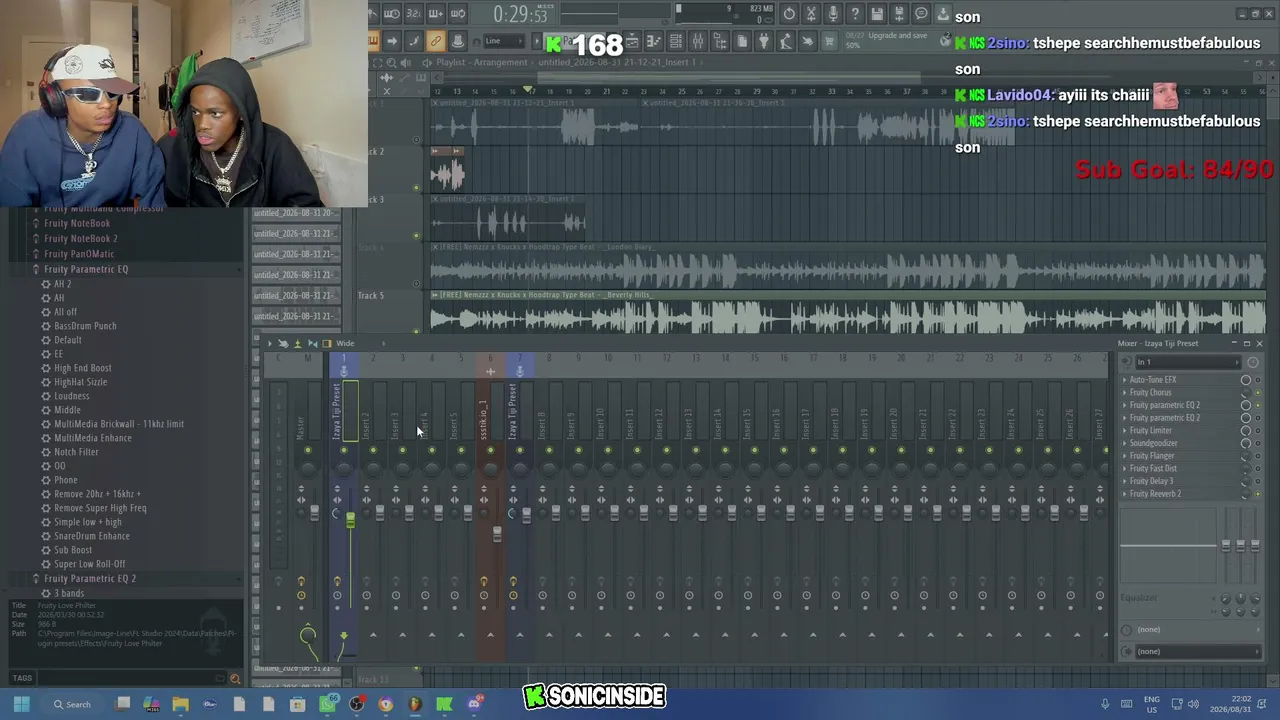Select the Super Low Roll-Off preset
Image resolution: width=1280 pixels, height=720 pixels.
click(89, 564)
